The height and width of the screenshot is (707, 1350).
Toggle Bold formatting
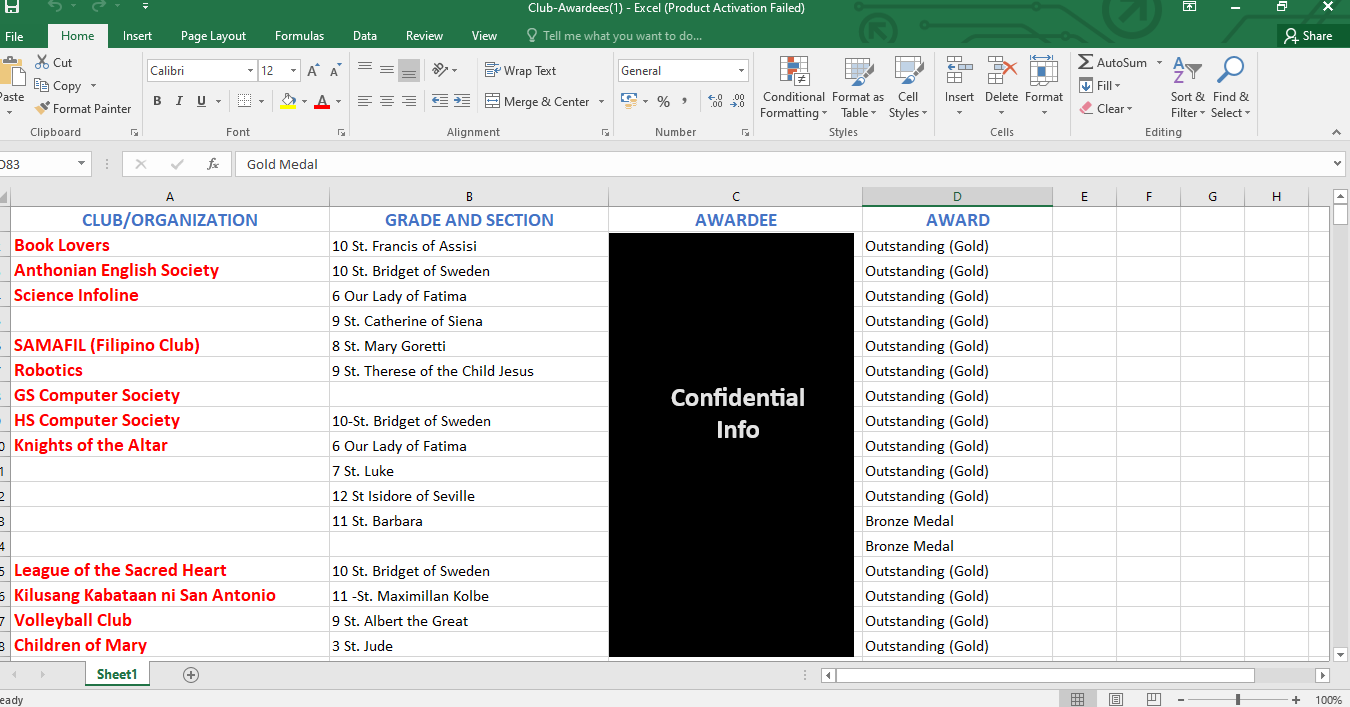pos(157,101)
